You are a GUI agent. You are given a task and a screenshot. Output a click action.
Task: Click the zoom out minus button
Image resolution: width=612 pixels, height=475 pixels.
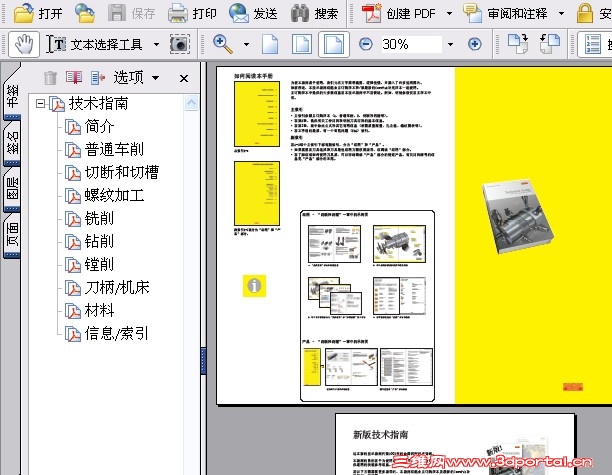click(x=366, y=44)
